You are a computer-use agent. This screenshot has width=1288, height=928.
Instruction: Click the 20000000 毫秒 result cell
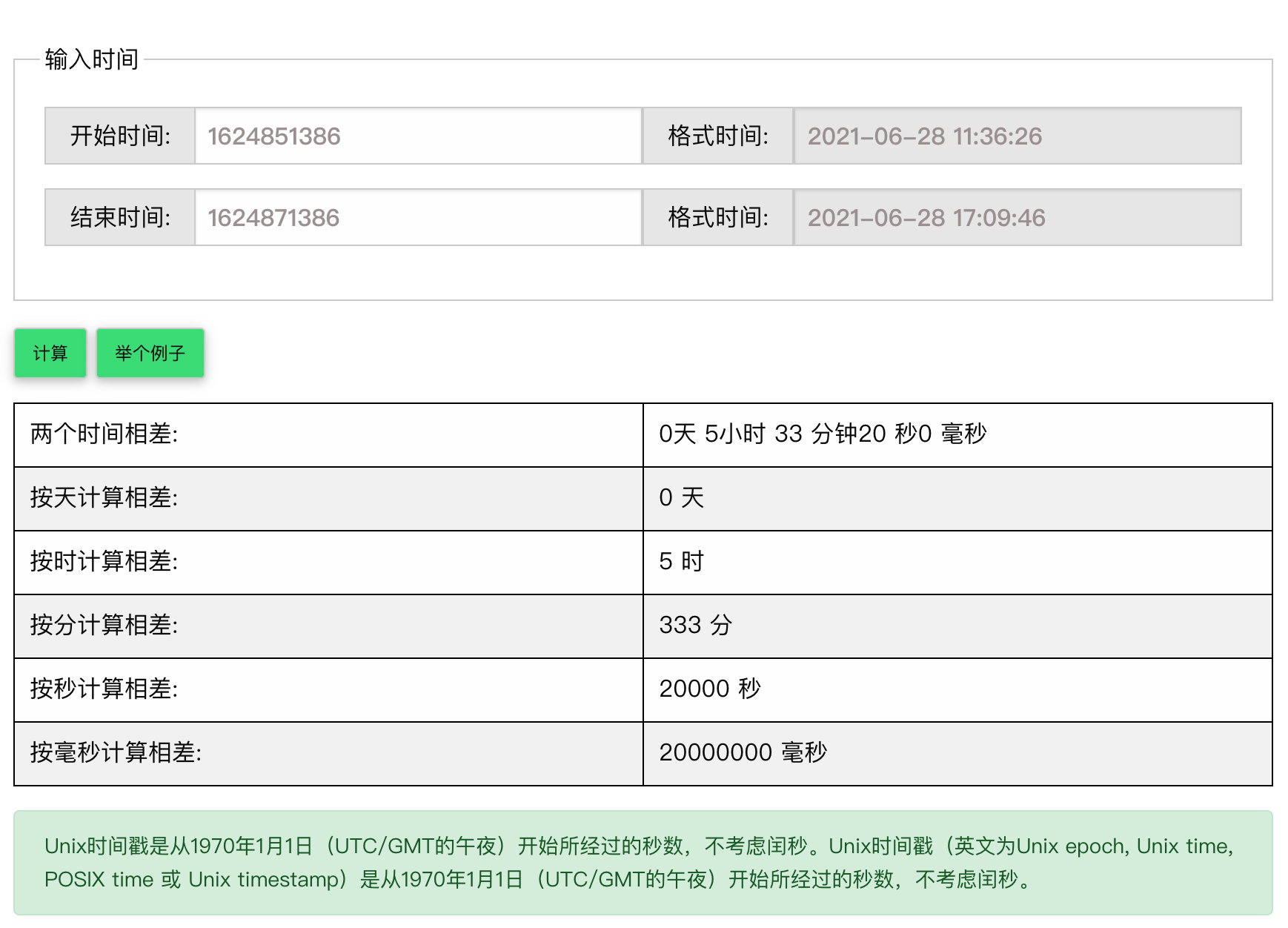point(957,754)
